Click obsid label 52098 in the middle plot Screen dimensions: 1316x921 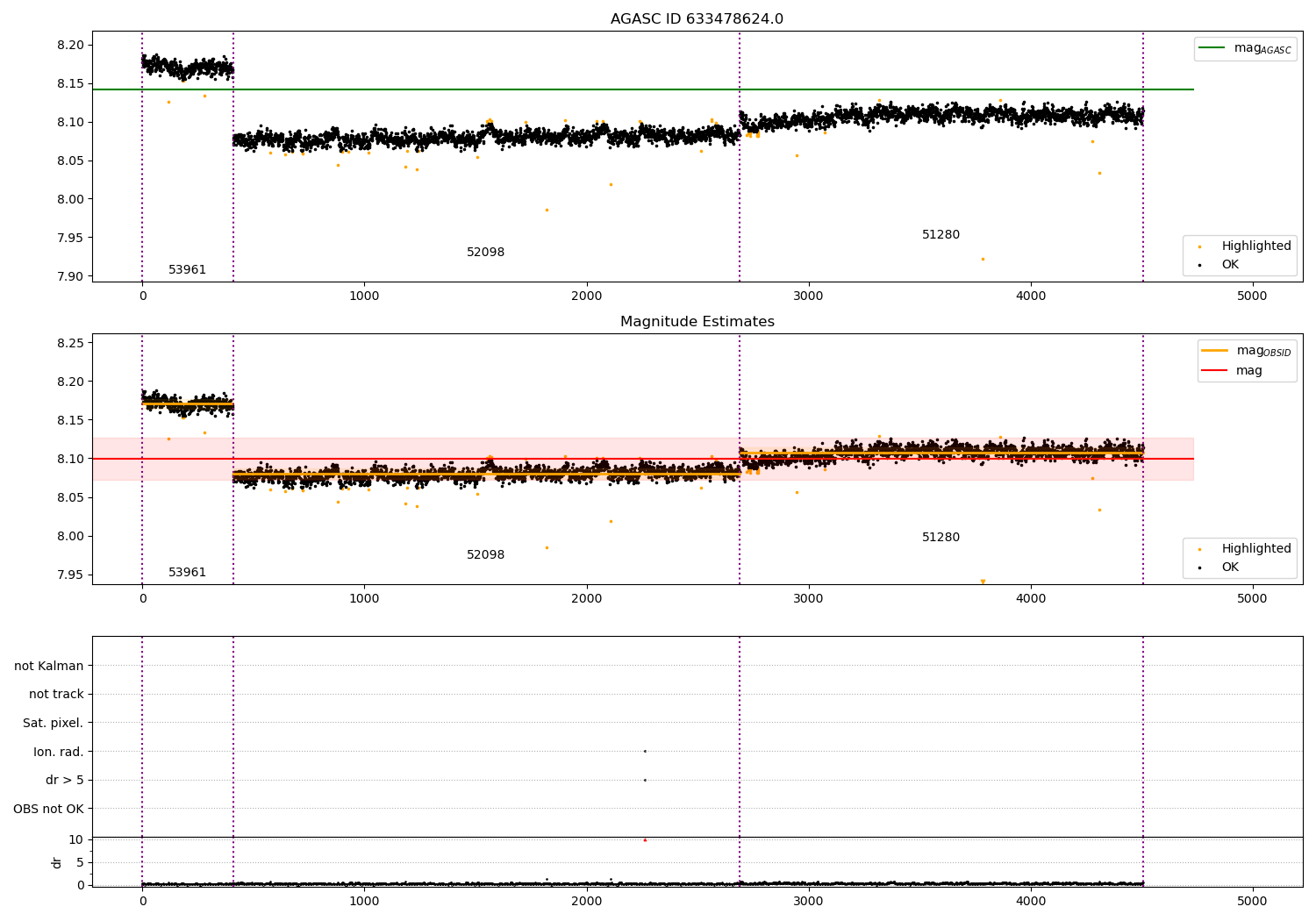click(485, 555)
